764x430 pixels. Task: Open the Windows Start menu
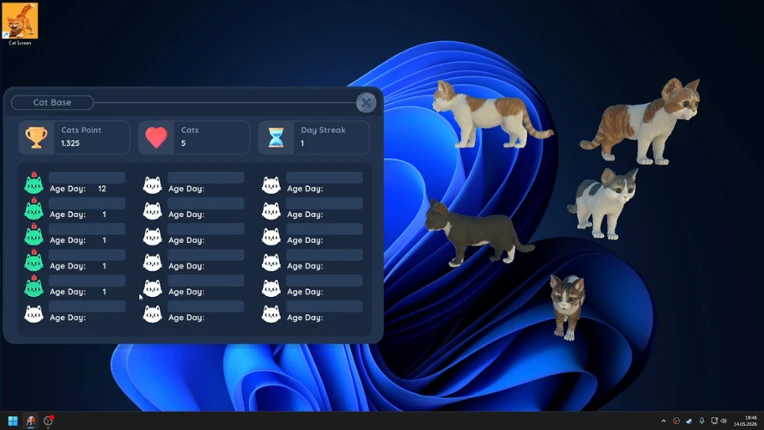pos(13,421)
